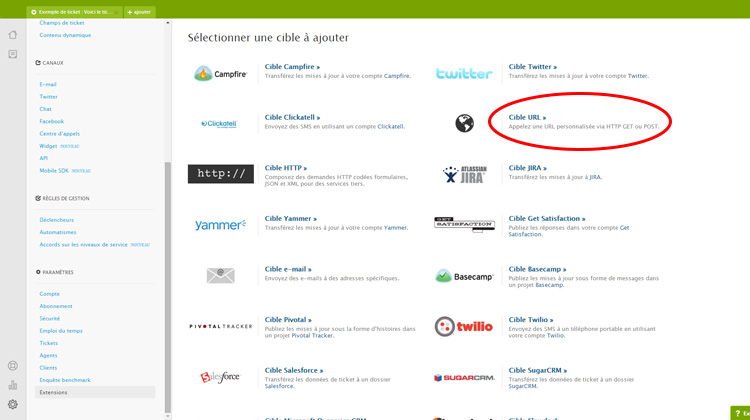
Task: Click the green help button at bottom right
Action: point(740,413)
